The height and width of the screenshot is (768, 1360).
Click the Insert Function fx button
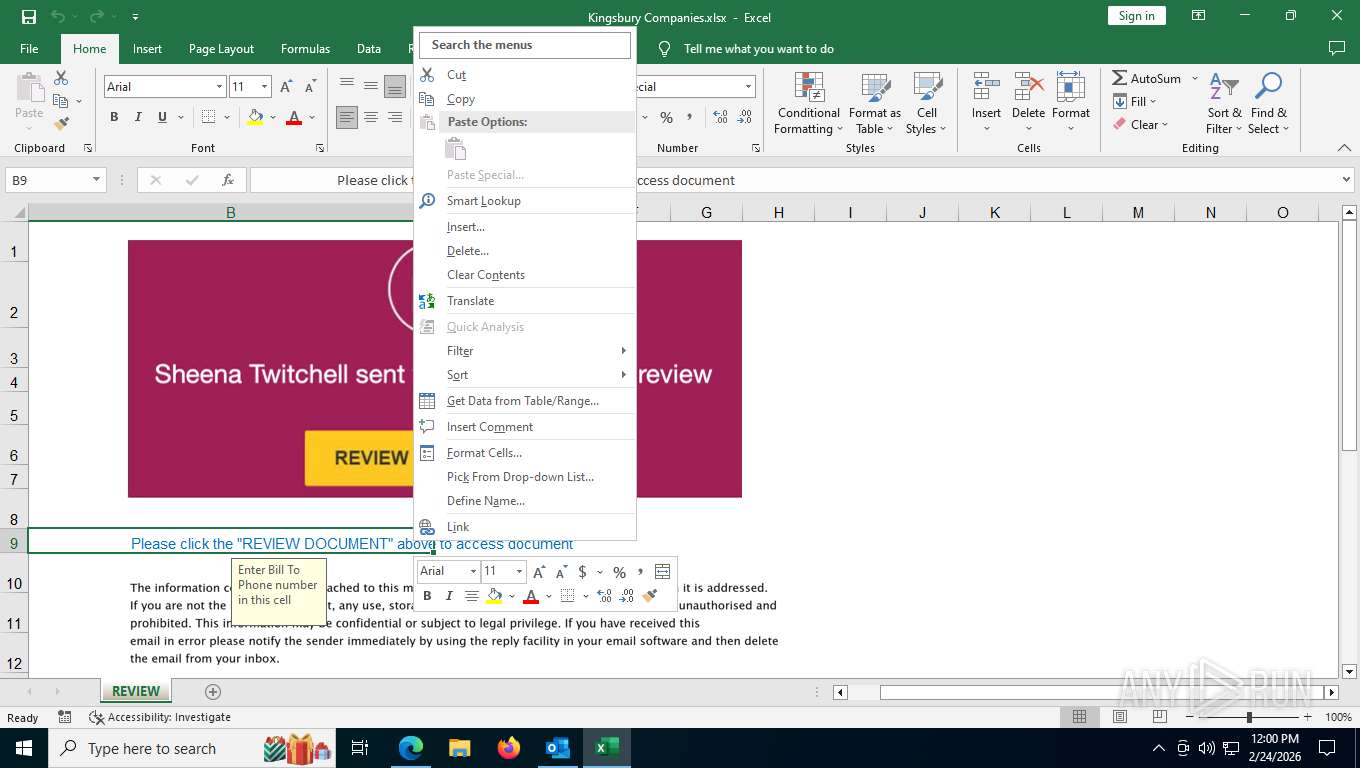(x=228, y=180)
